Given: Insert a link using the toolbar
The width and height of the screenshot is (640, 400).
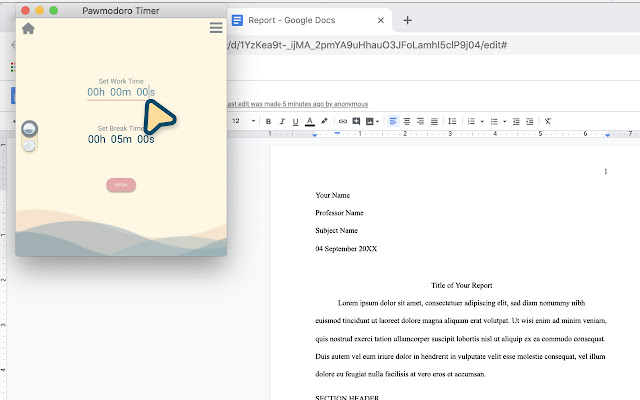Looking at the screenshot, I should 343,121.
